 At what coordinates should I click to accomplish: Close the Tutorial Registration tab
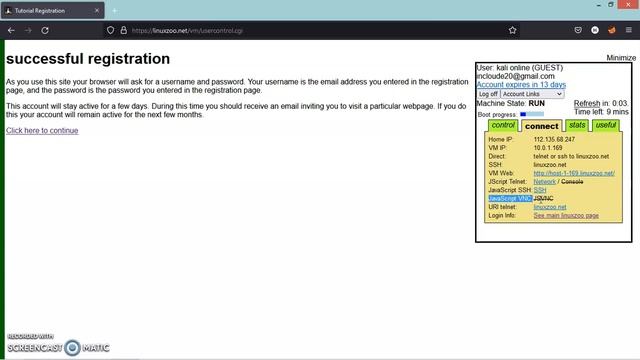(97, 11)
